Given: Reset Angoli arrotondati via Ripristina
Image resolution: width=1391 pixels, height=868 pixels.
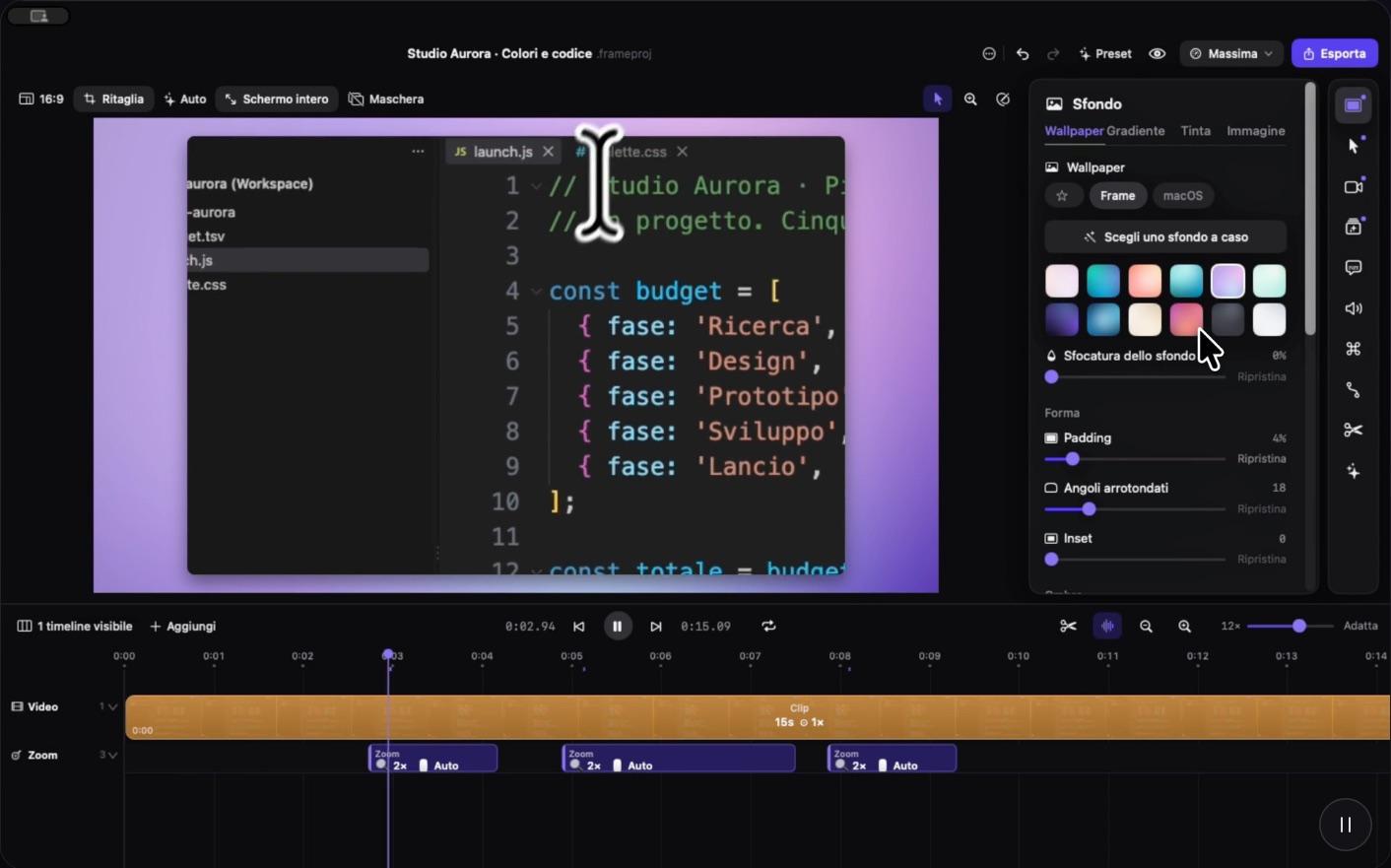Looking at the screenshot, I should tap(1262, 509).
